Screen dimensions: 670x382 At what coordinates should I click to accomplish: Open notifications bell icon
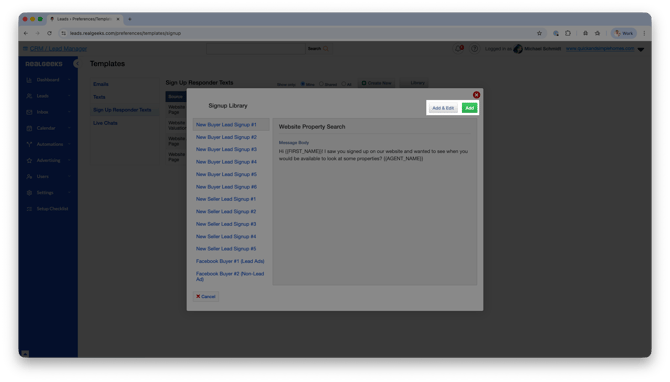point(459,49)
